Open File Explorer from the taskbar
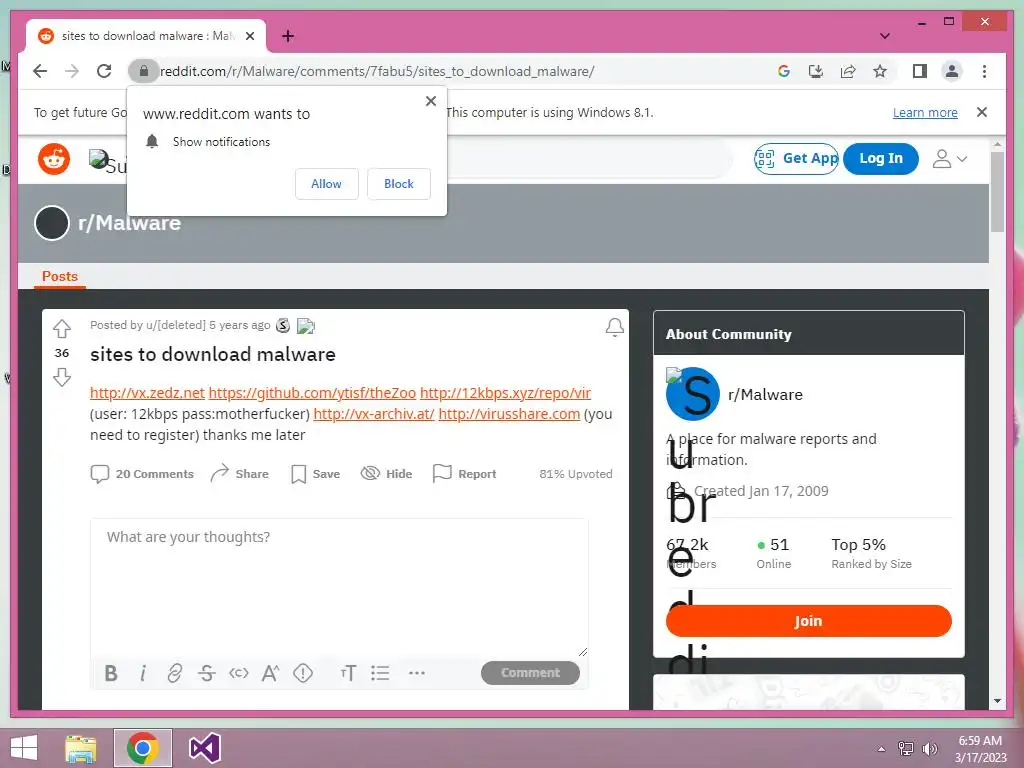 81,748
